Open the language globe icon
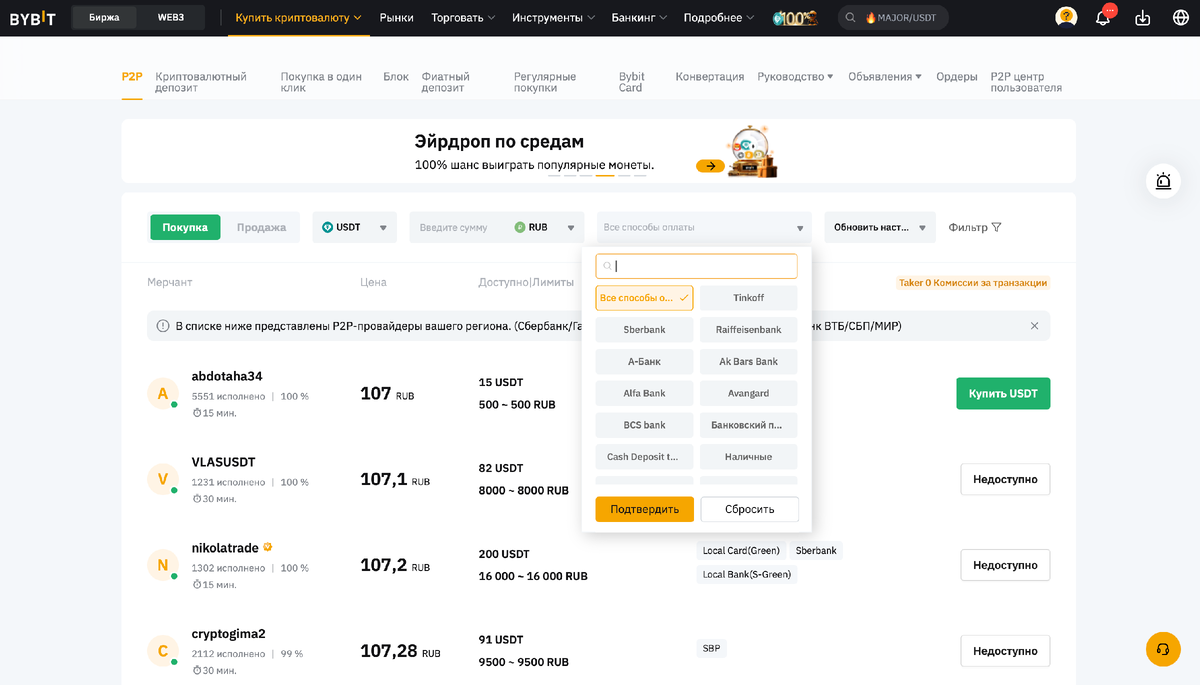The height and width of the screenshot is (685, 1200). [x=1179, y=18]
